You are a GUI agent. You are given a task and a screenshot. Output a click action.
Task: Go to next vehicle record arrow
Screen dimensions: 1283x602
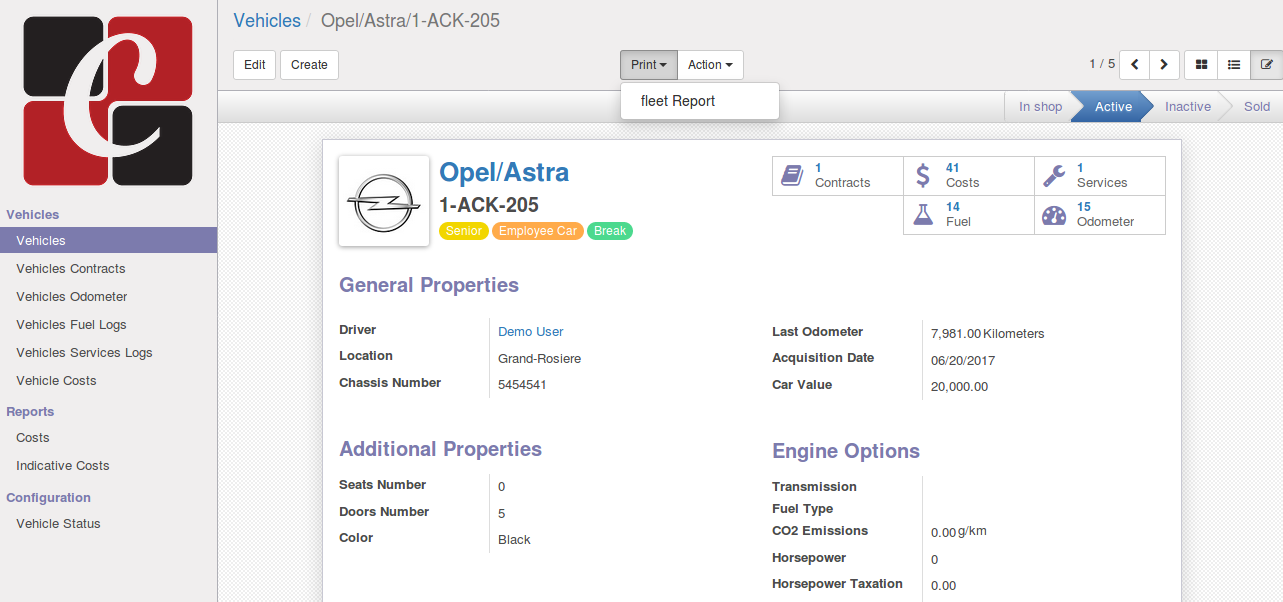click(1164, 65)
